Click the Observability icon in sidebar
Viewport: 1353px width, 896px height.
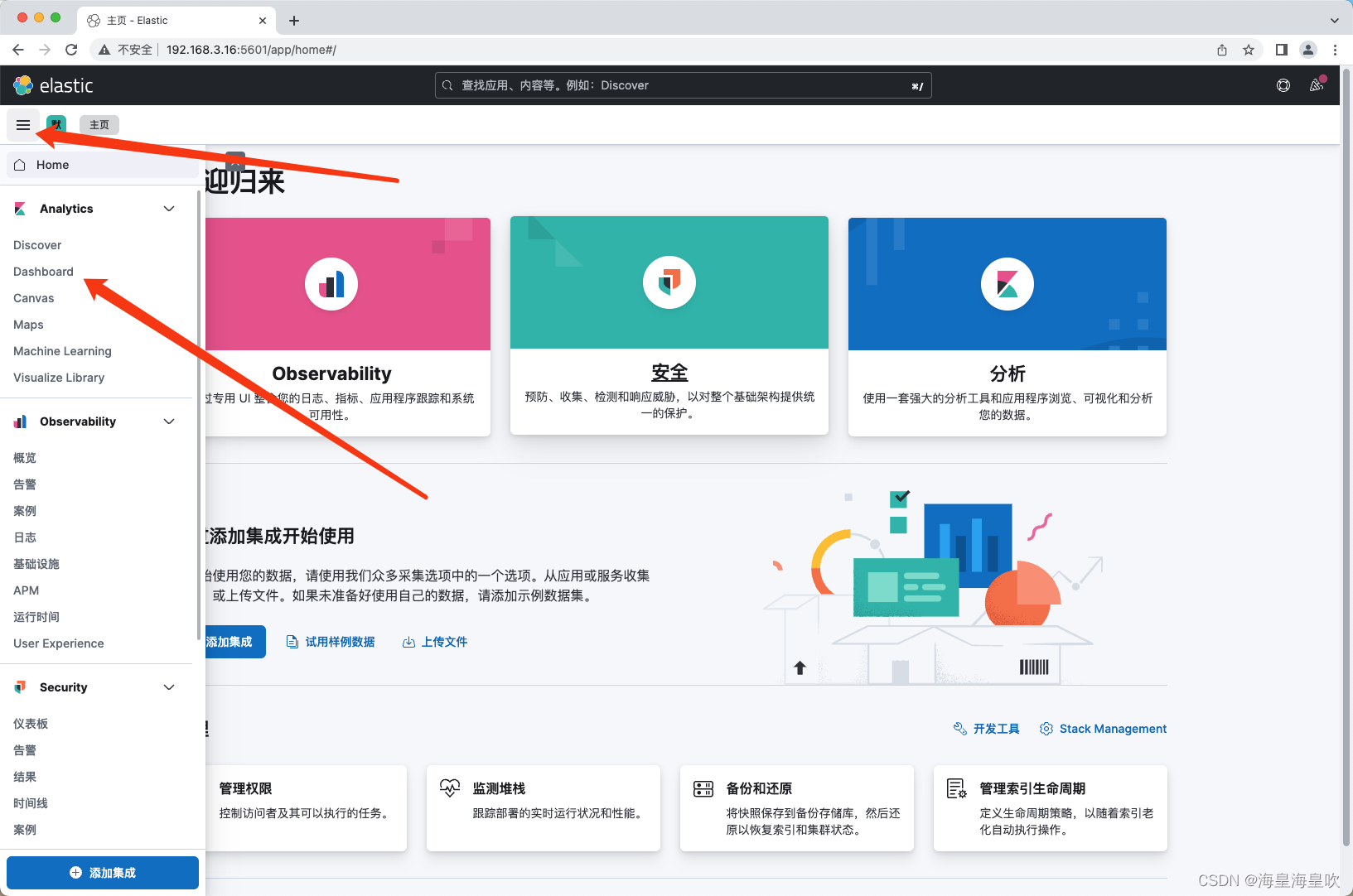20,422
